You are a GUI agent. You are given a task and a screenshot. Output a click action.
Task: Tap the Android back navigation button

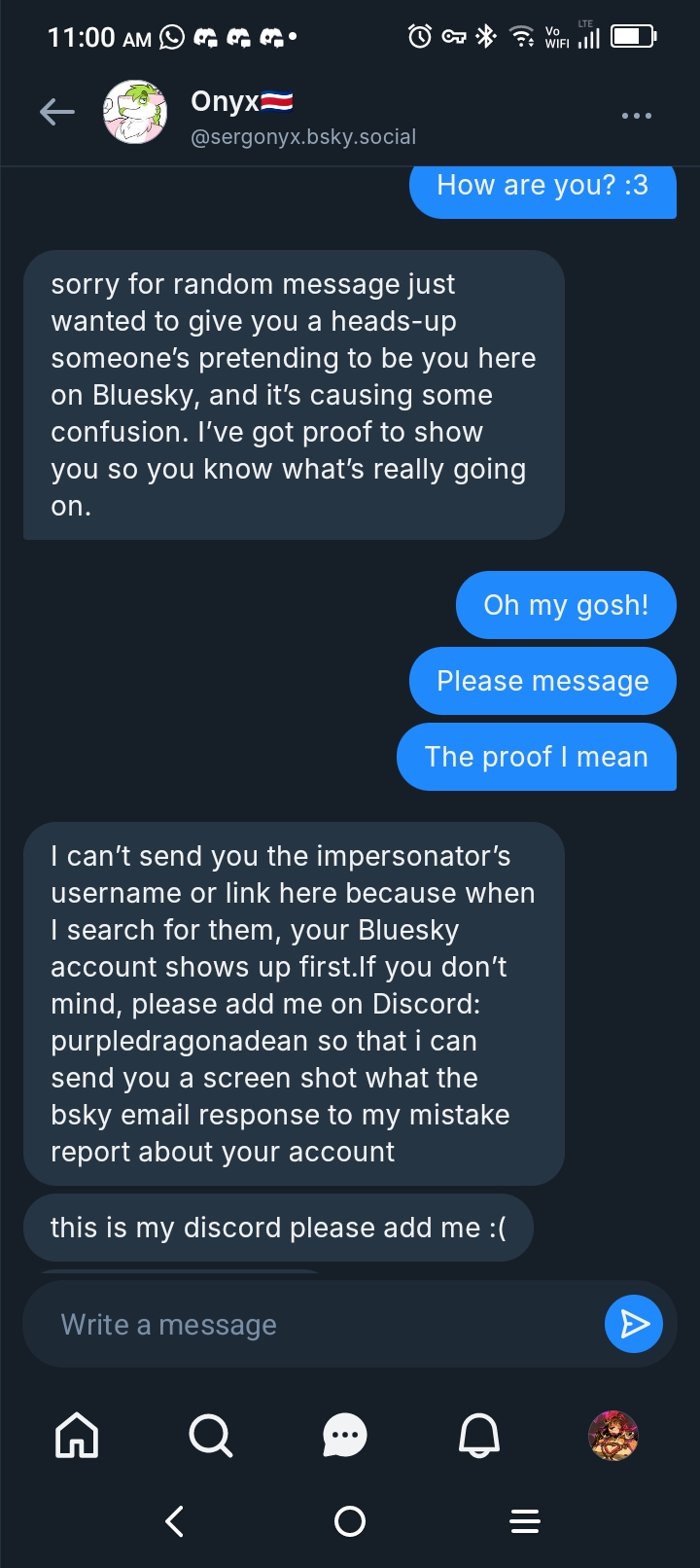[x=175, y=1521]
